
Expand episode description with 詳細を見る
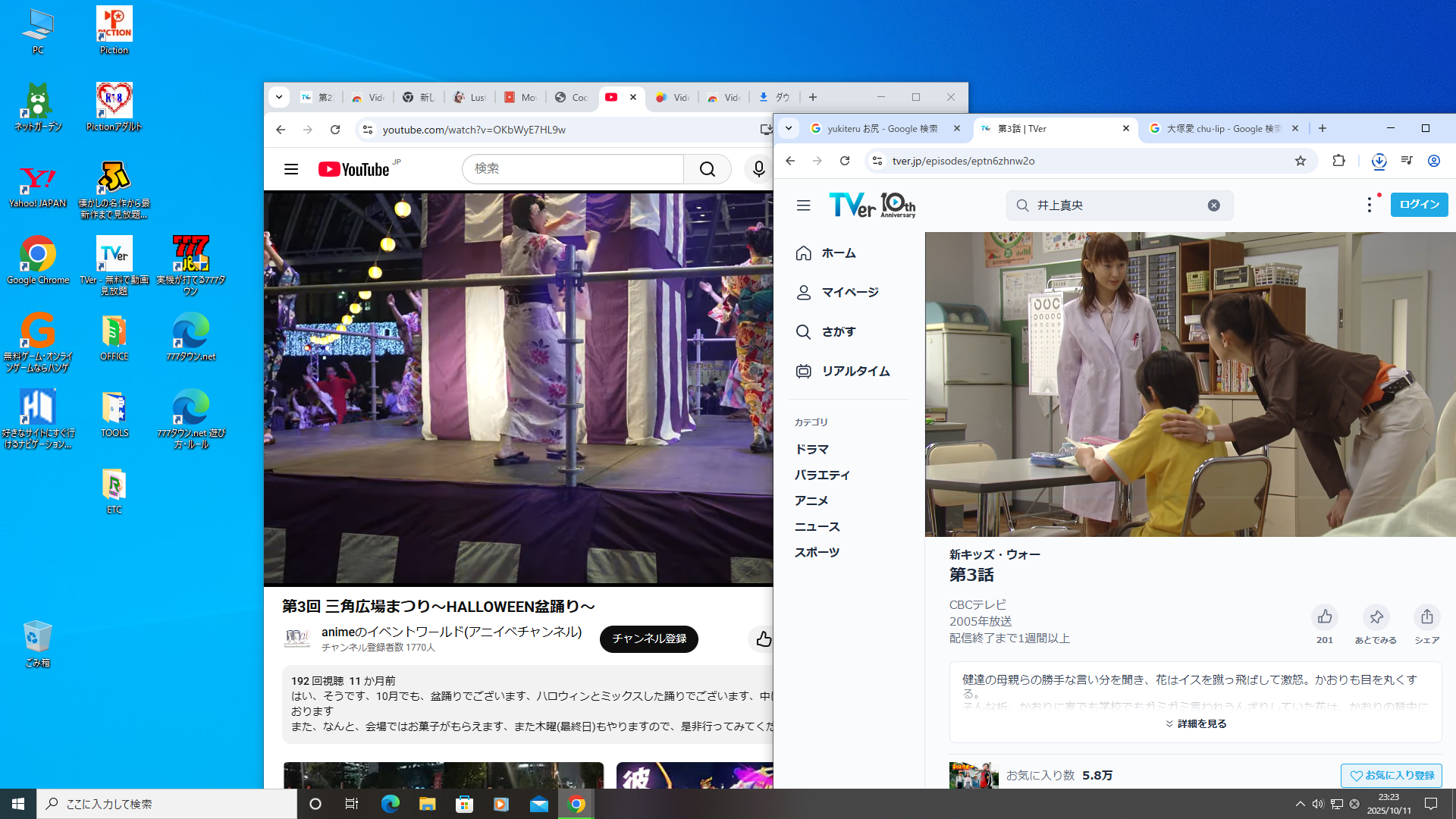[x=1195, y=723]
